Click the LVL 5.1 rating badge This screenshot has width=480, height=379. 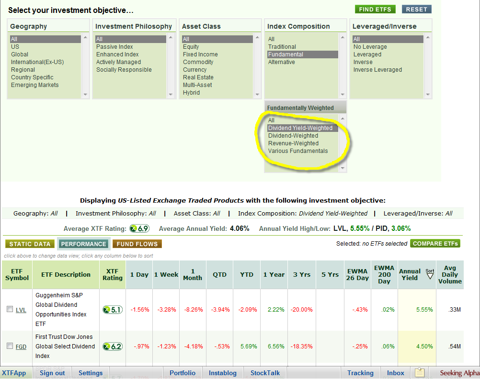(x=113, y=310)
